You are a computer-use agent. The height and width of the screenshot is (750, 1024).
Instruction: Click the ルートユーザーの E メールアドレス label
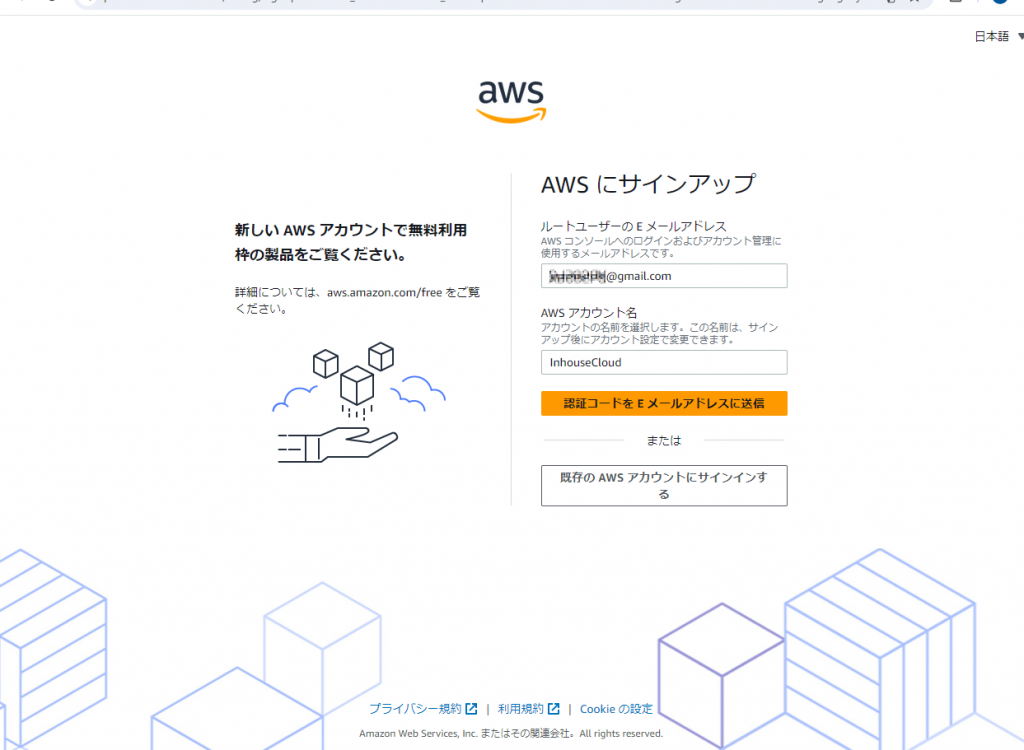pos(633,226)
